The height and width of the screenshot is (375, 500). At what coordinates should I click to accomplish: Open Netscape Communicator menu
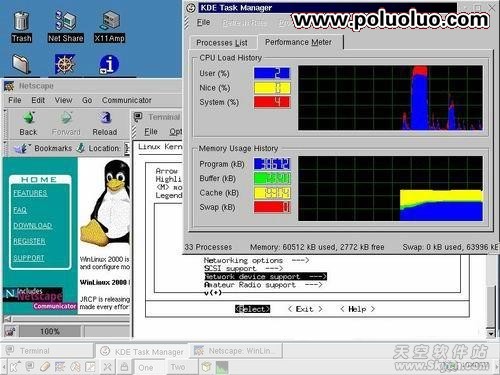[127, 100]
